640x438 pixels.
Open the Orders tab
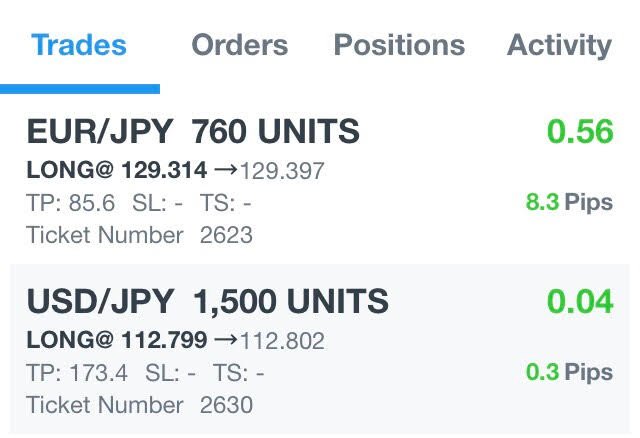tap(240, 45)
